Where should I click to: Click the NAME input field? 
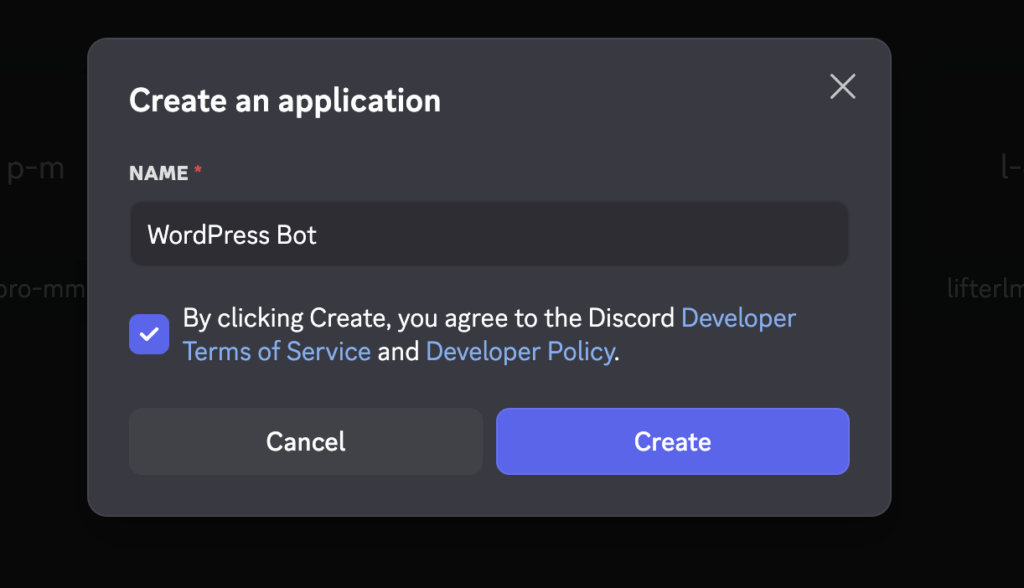[x=489, y=235]
